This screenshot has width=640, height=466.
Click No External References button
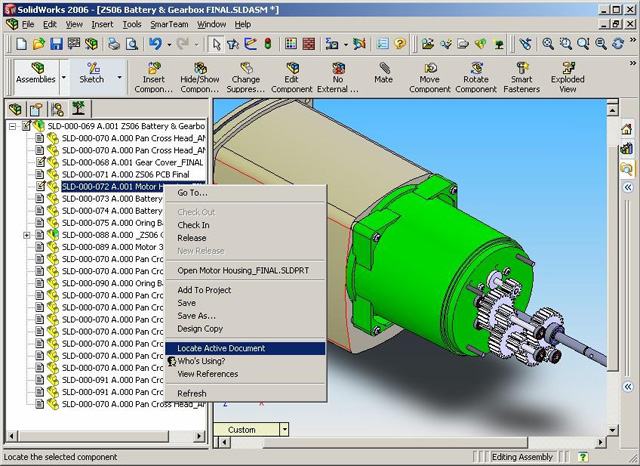[x=338, y=78]
